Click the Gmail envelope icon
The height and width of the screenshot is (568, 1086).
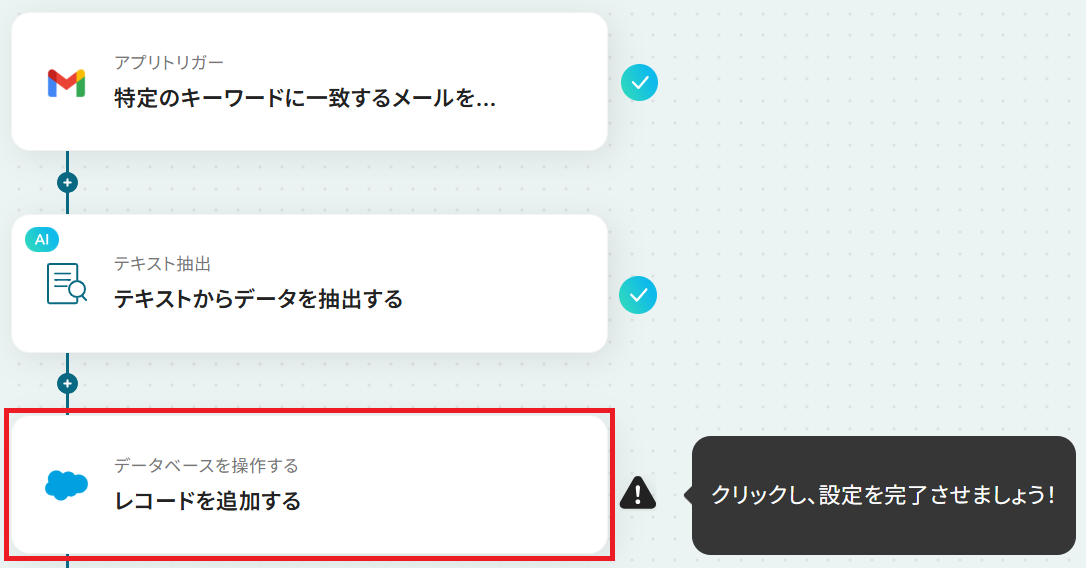(66, 83)
